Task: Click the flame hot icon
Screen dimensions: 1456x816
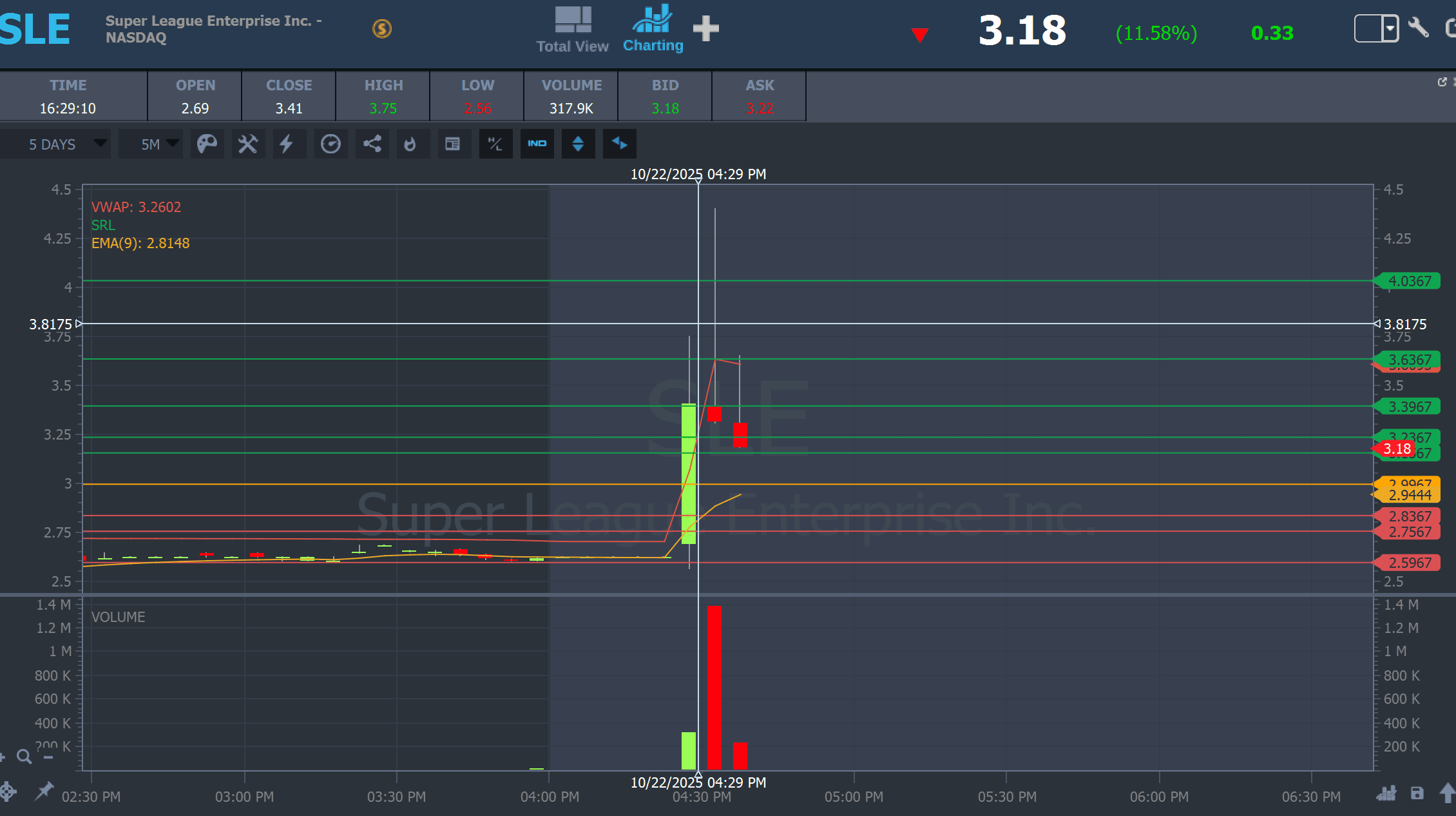Action: click(410, 144)
